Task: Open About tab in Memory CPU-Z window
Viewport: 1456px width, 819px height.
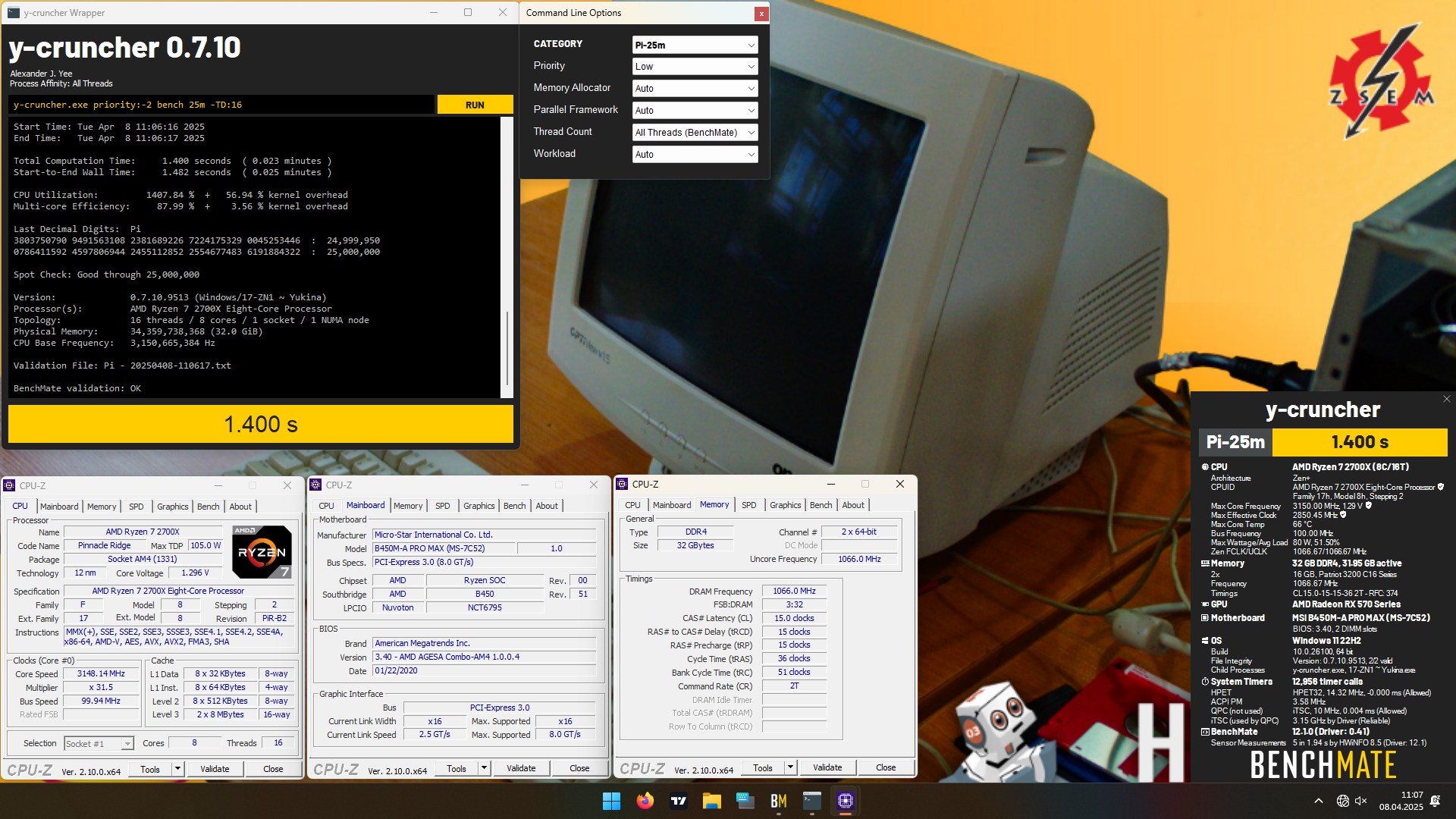Action: 853,505
